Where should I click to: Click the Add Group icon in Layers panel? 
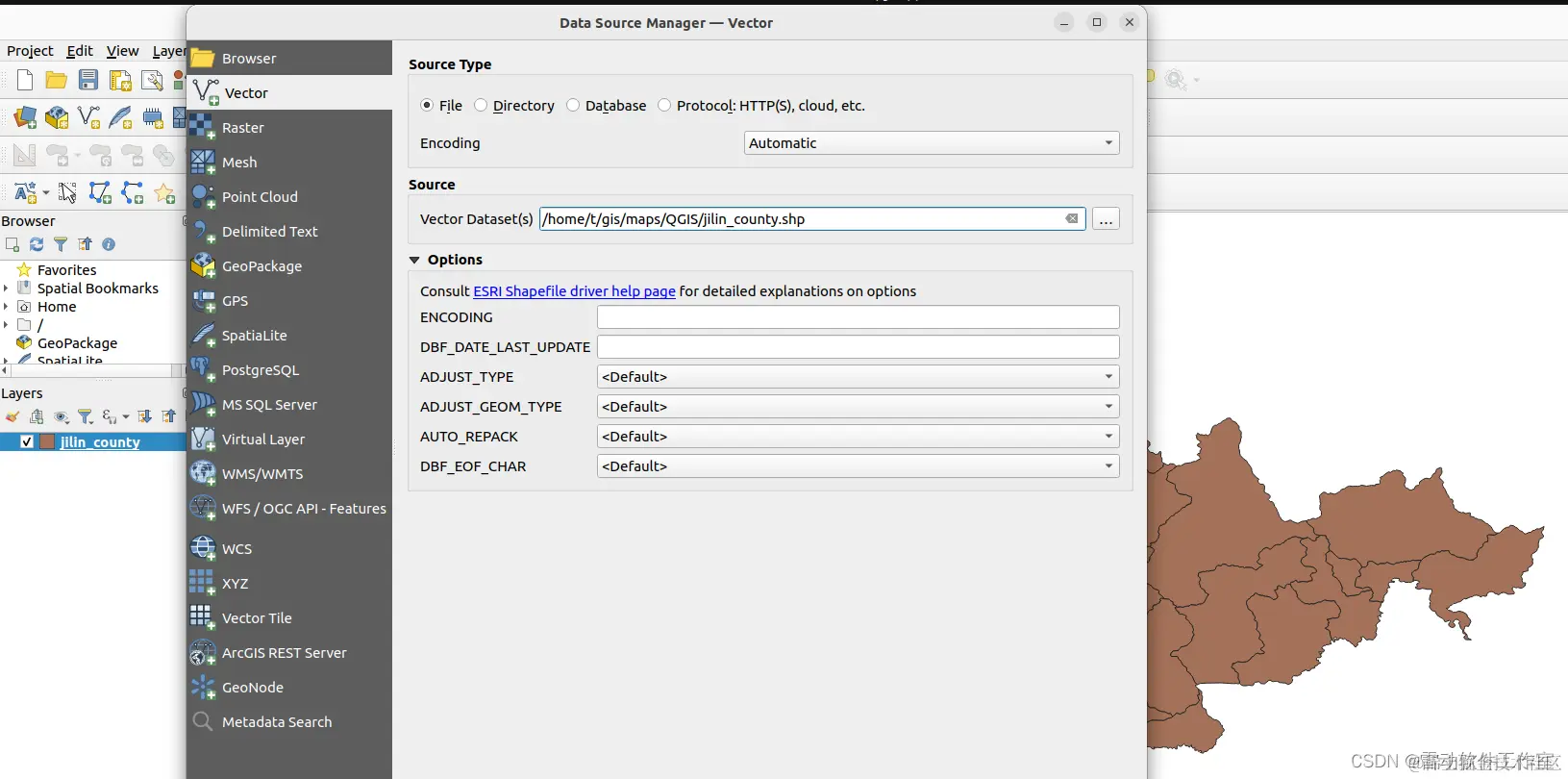37,416
